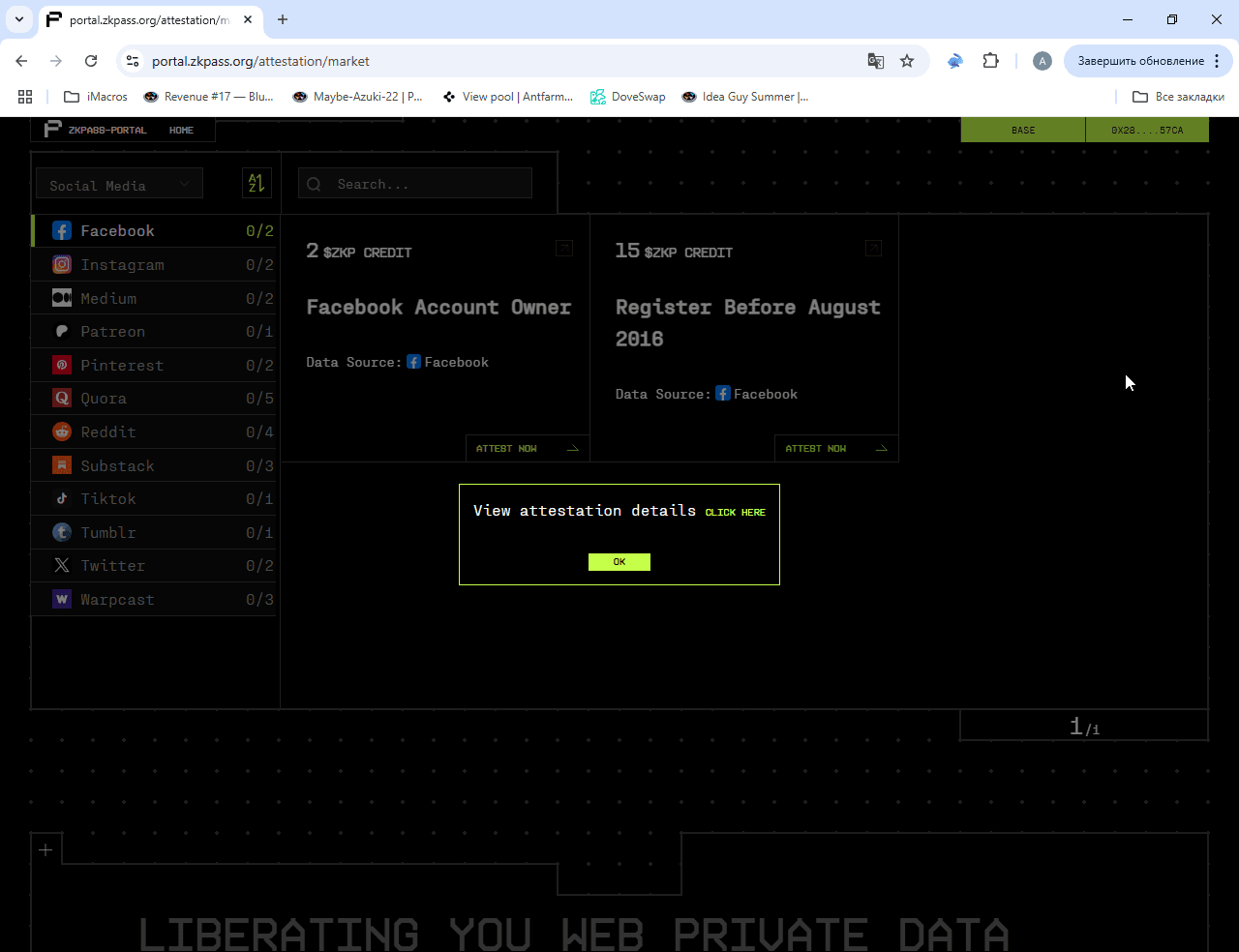Open the tab search dropdown arrow
Viewport: 1239px width, 952px height.
click(18, 19)
